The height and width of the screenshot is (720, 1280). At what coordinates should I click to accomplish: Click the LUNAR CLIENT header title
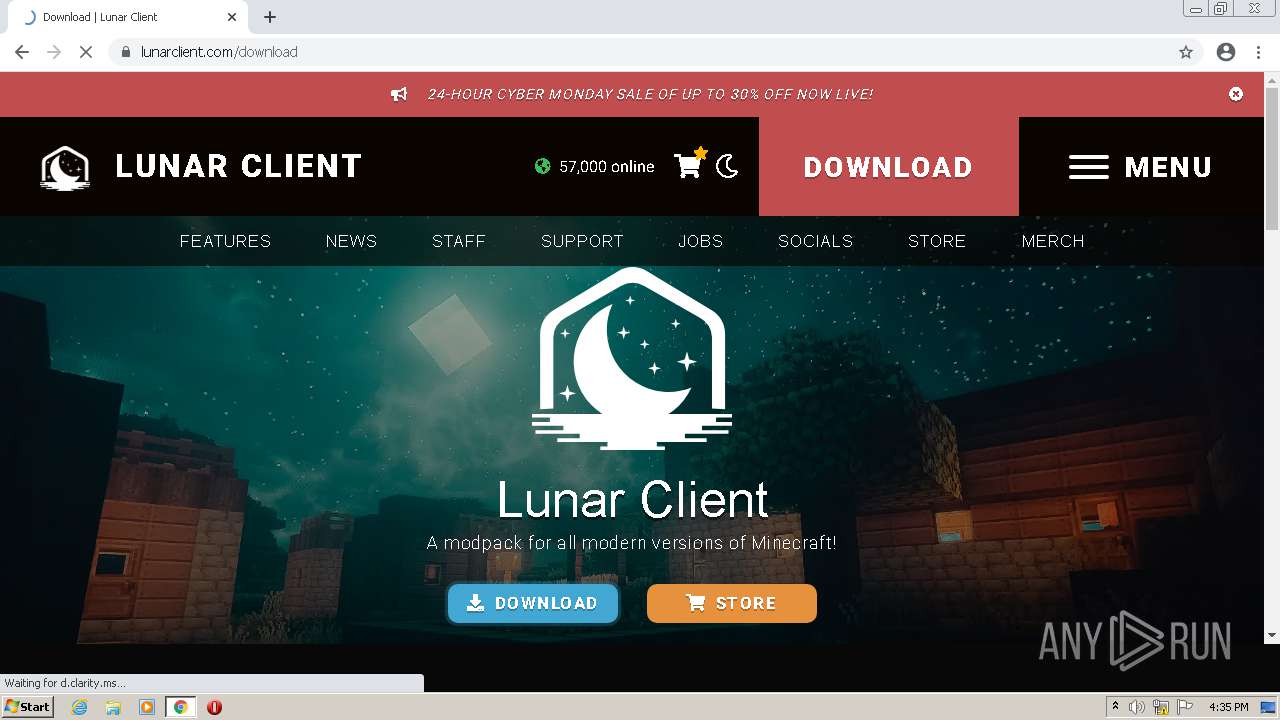pyautogui.click(x=238, y=166)
